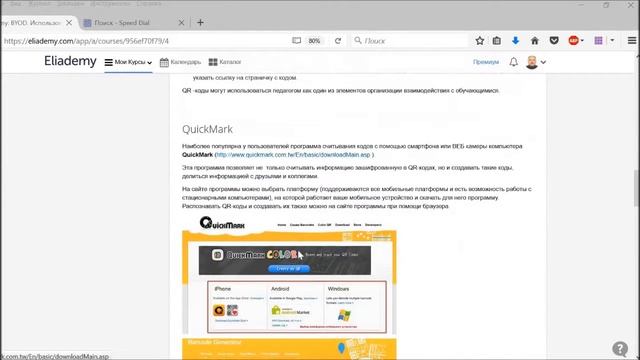Open the bookmarks library icon
Viewport: 640px width, 360px height.
click(x=497, y=40)
